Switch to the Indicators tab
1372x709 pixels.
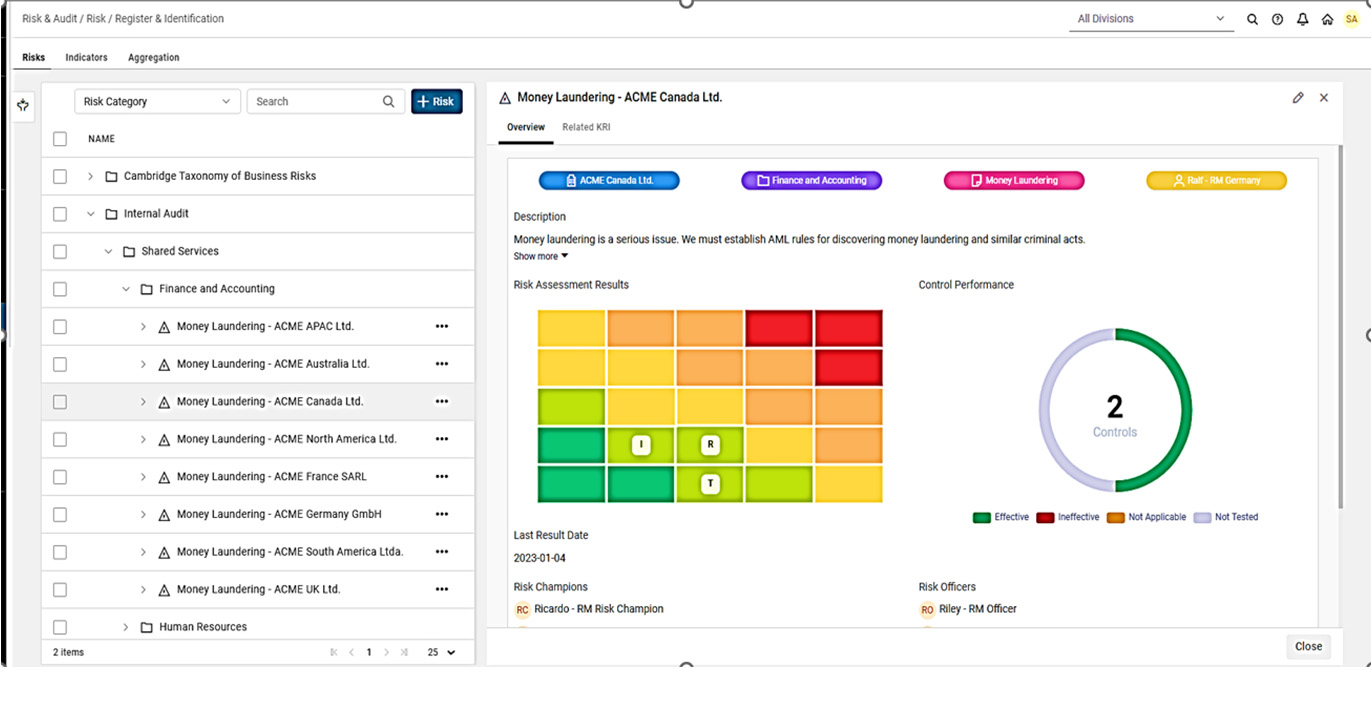click(x=86, y=58)
